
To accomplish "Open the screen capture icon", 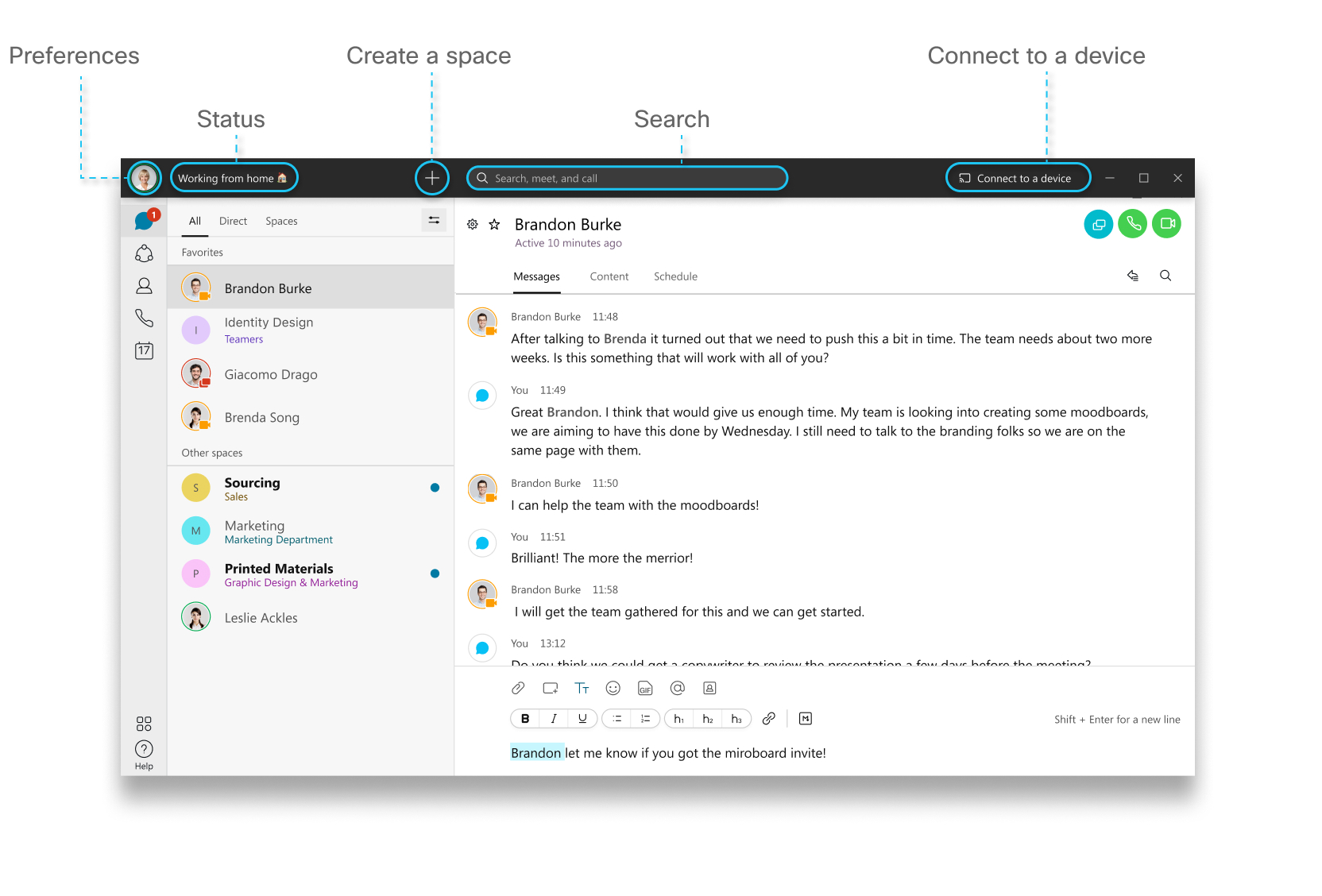I will click(550, 688).
